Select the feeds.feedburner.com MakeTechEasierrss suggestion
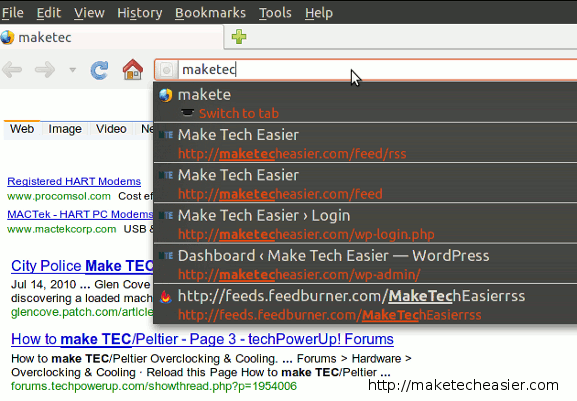 [x=365, y=305]
